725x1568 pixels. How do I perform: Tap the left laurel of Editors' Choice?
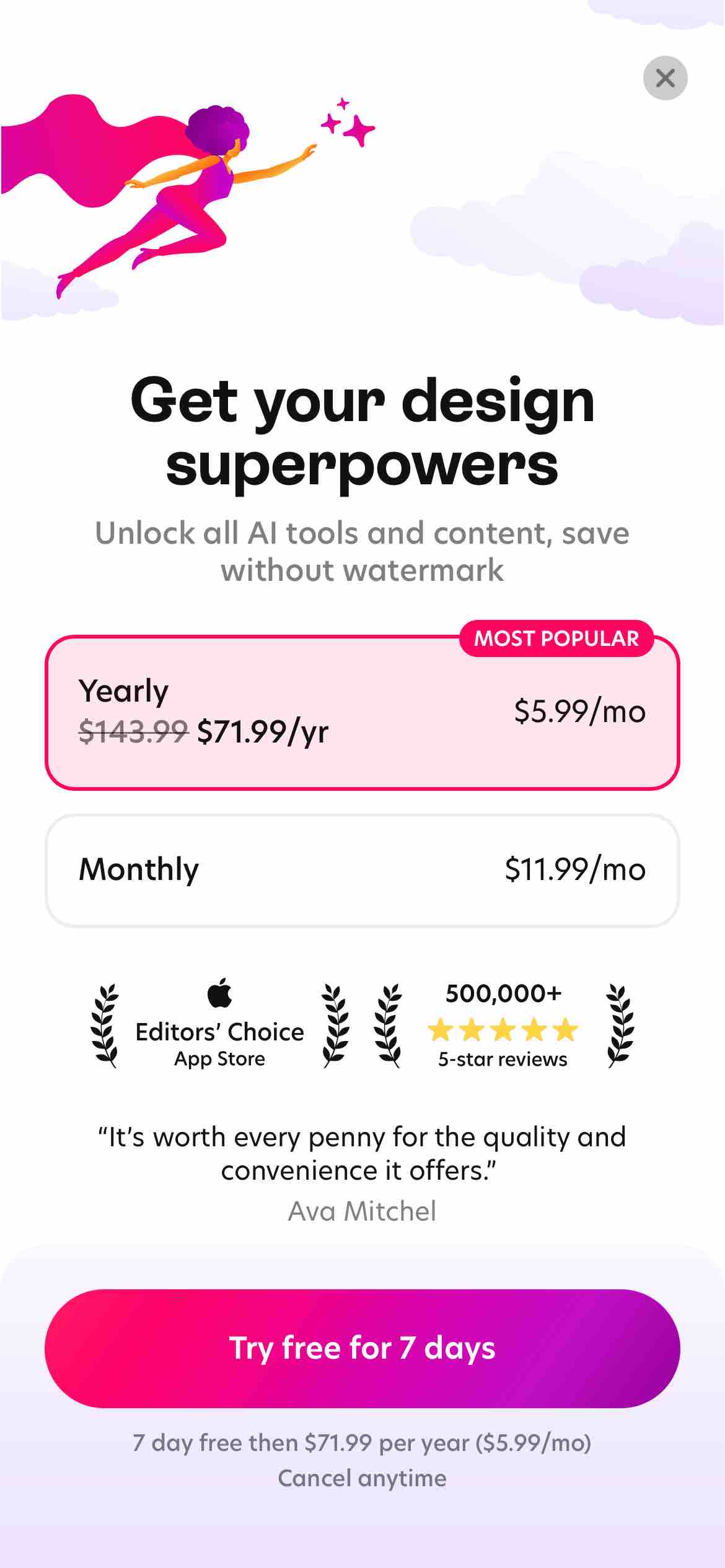[x=105, y=1026]
